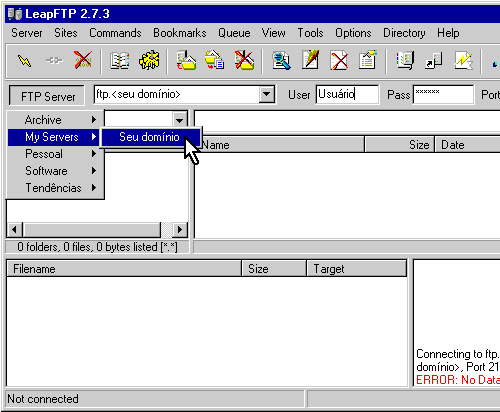The image size is (500, 412).
Task: Open the local directory path dropdown
Action: click(180, 120)
